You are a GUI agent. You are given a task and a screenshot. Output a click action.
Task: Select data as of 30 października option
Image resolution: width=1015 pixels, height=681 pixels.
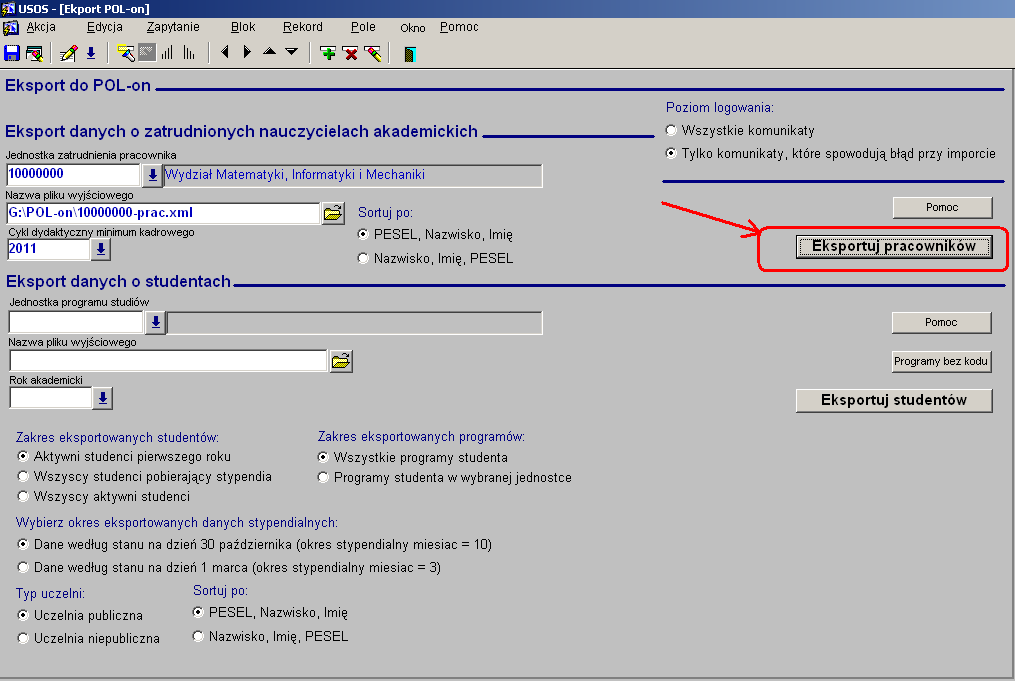pos(23,544)
